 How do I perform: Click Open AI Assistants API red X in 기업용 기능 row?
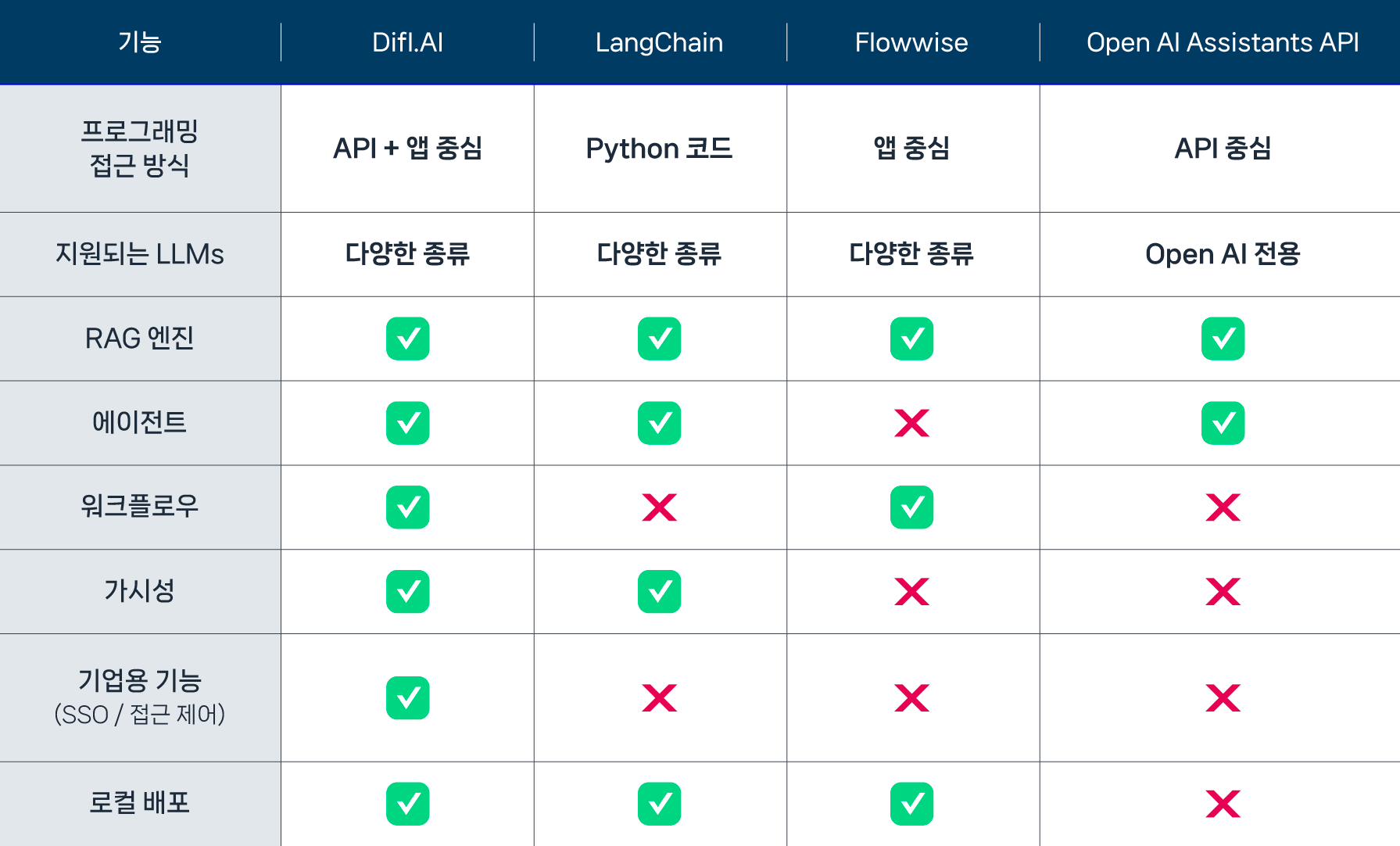click(1223, 697)
